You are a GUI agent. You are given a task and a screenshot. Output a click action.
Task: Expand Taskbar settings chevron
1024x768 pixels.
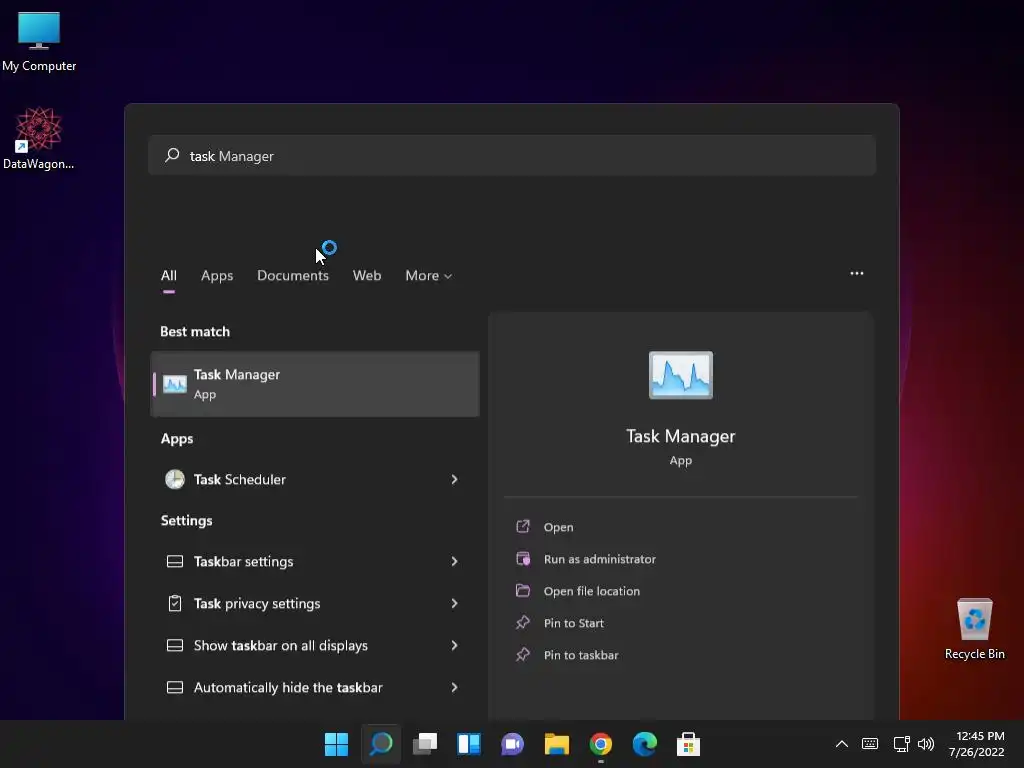[x=455, y=562]
